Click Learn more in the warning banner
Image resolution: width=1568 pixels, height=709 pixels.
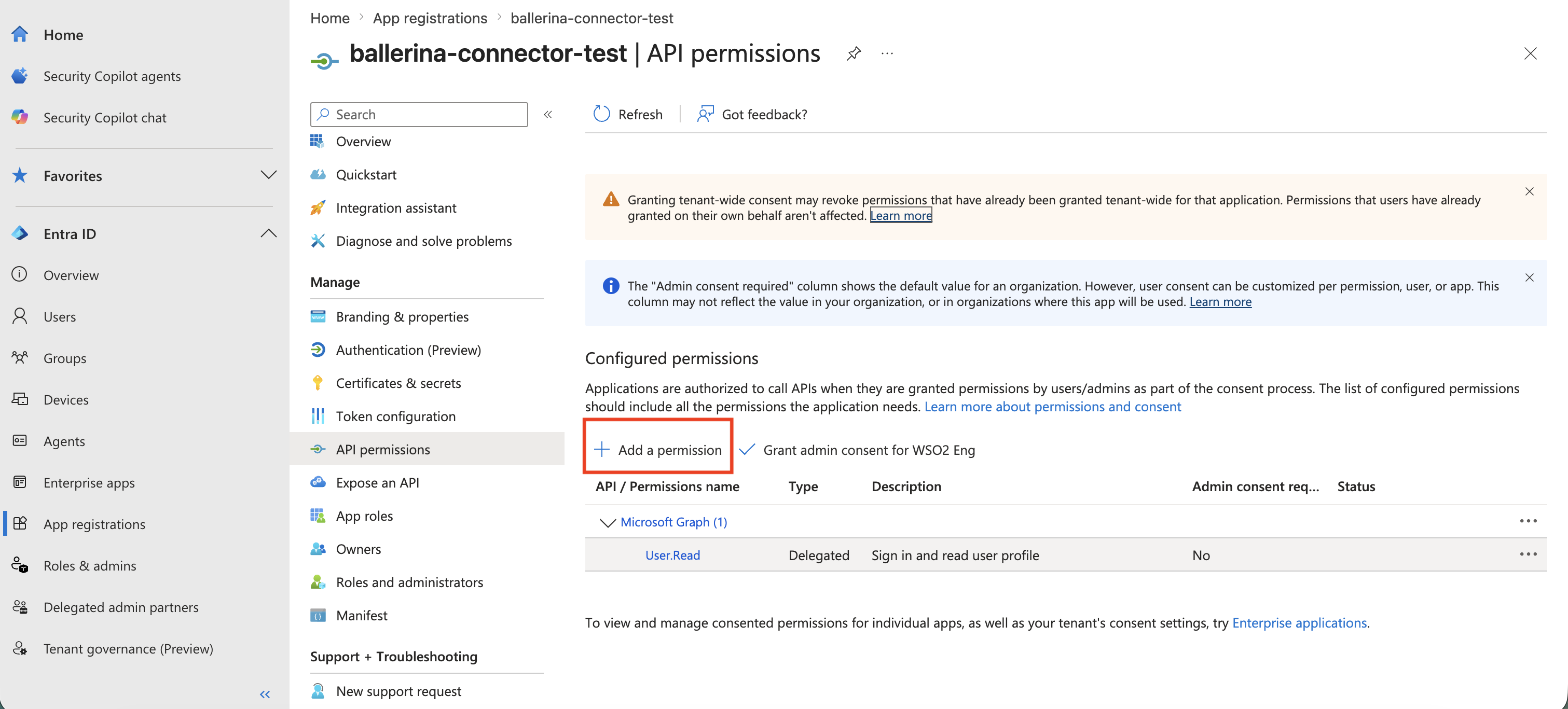(901, 215)
